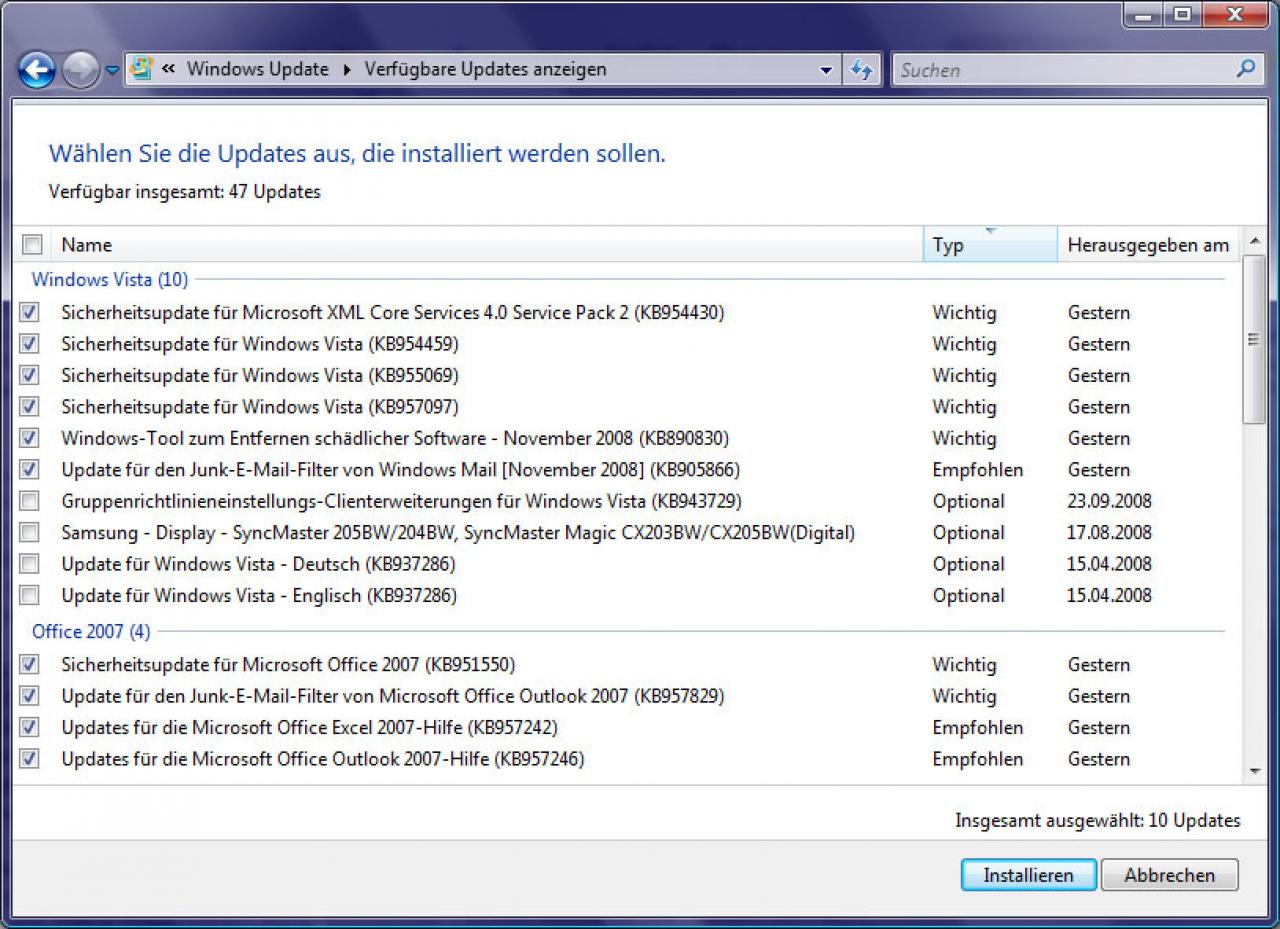Screen dimensions: 1280x929
Task: Minimize the Windows Update window
Action: (x=1145, y=14)
